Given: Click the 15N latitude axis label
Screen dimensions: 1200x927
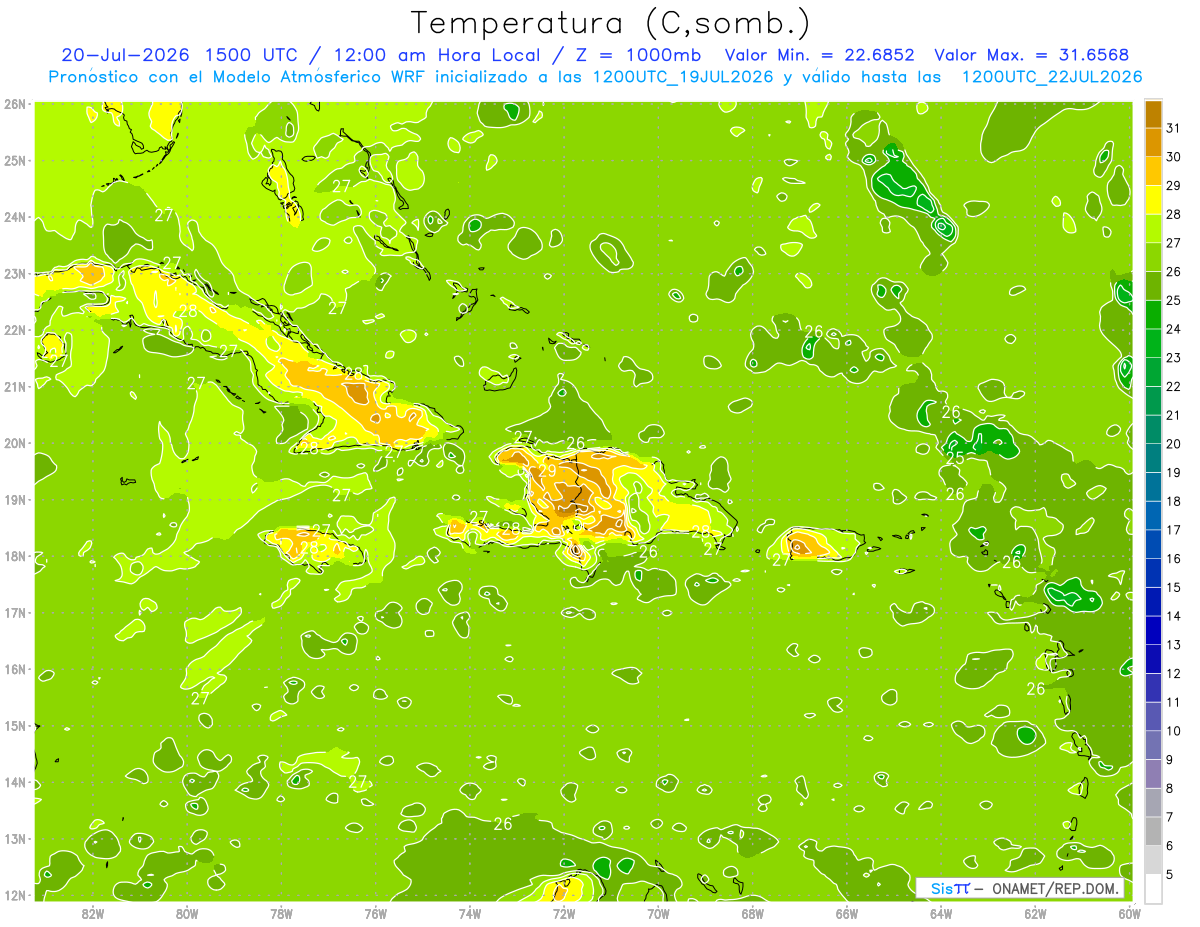Looking at the screenshot, I should pyautogui.click(x=15, y=725).
